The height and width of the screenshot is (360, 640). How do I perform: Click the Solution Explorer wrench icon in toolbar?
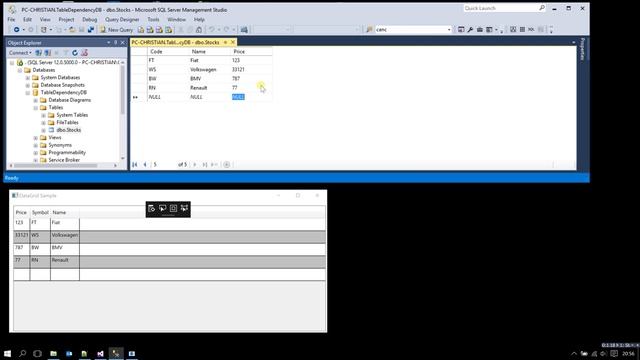tap(470, 29)
